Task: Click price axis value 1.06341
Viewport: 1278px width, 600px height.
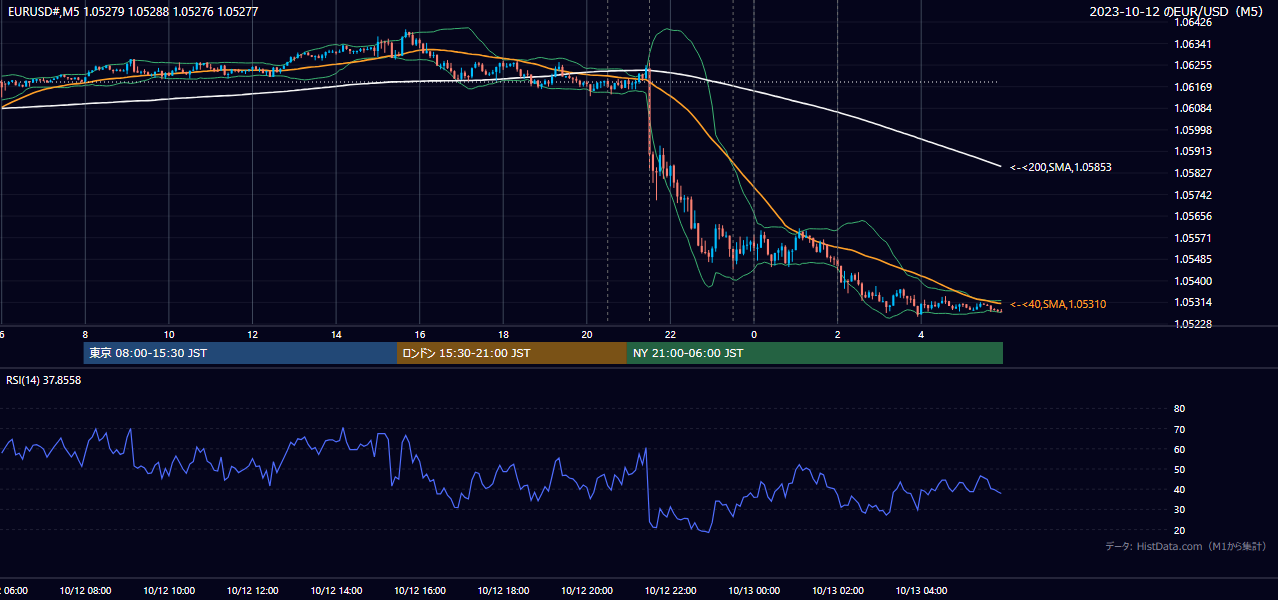Action: point(1192,44)
